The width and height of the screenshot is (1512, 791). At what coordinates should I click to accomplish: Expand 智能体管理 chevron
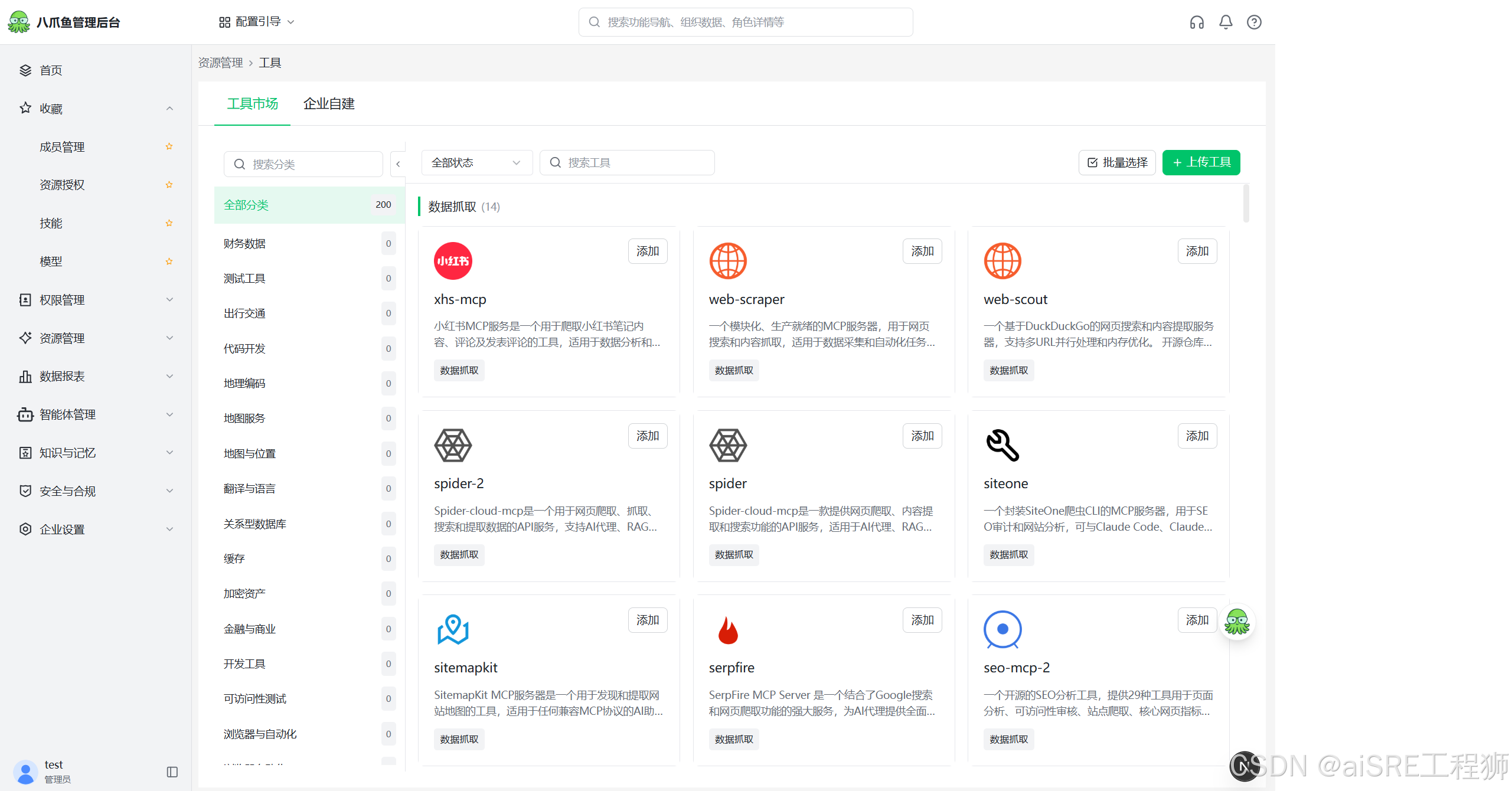pyautogui.click(x=169, y=414)
